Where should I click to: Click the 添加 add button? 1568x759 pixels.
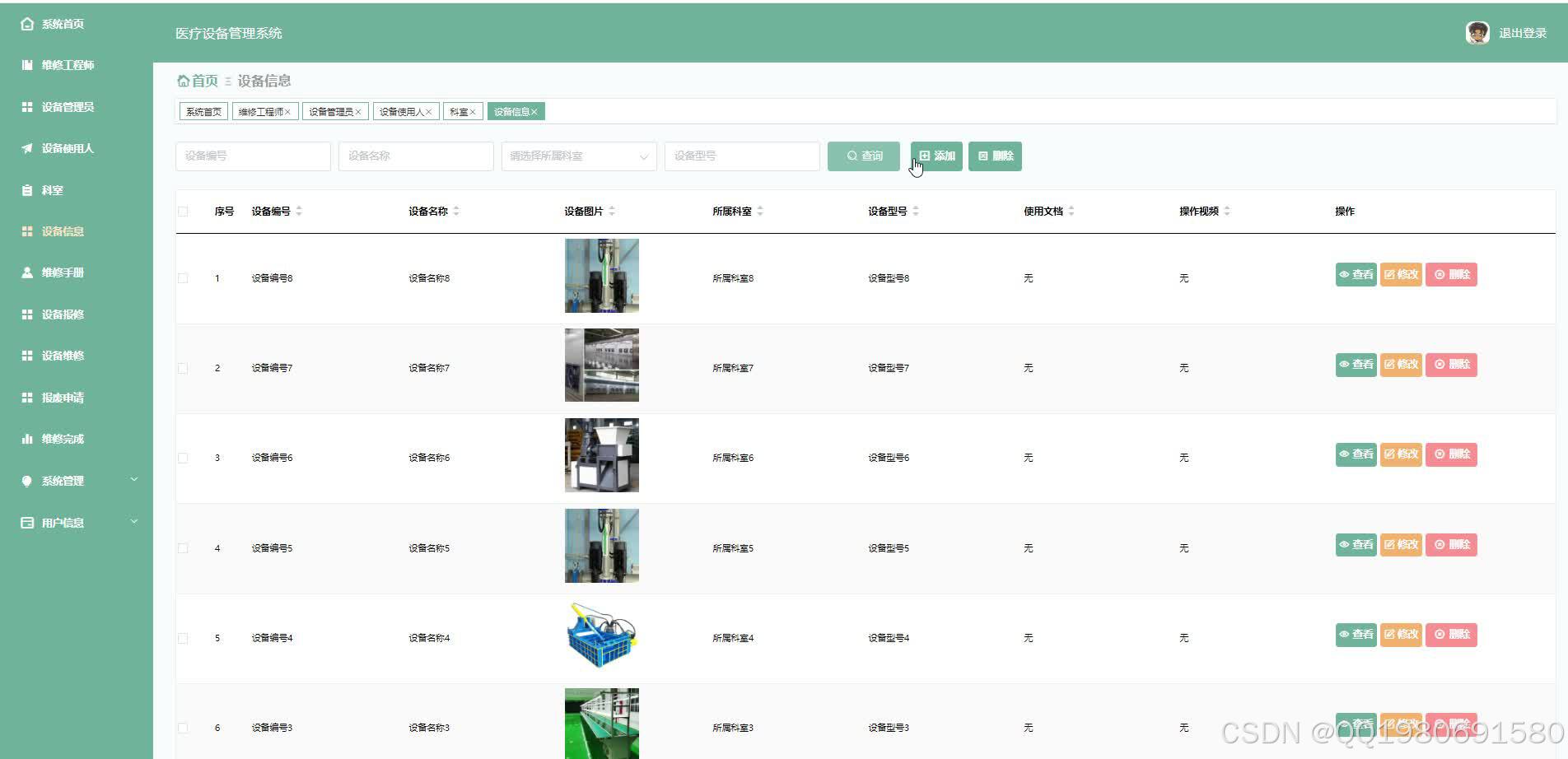936,156
